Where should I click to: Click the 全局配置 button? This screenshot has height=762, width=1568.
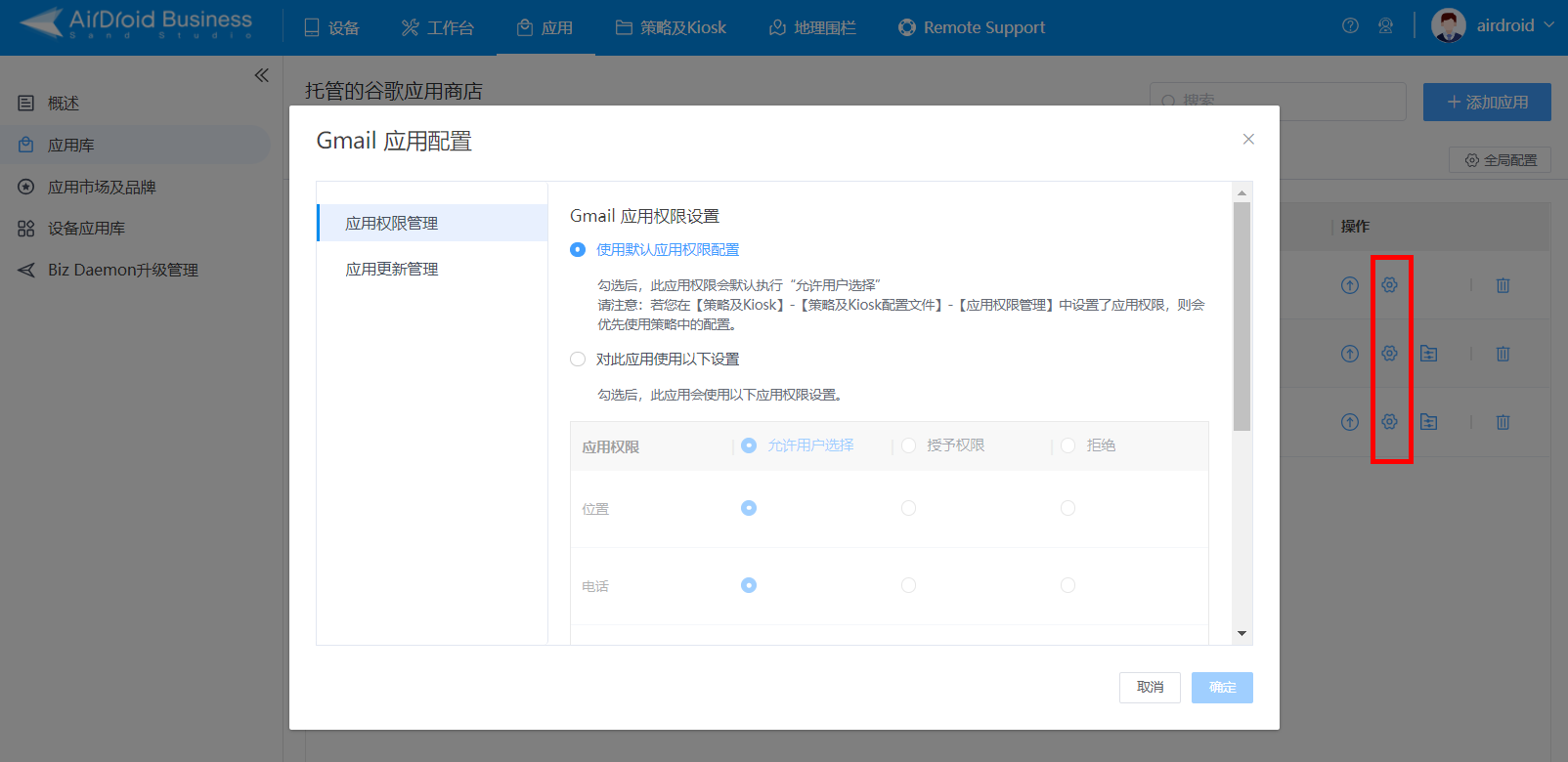click(1500, 160)
